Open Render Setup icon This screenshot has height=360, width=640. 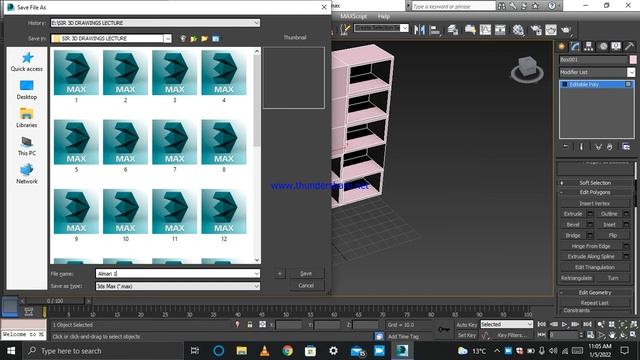[536, 30]
